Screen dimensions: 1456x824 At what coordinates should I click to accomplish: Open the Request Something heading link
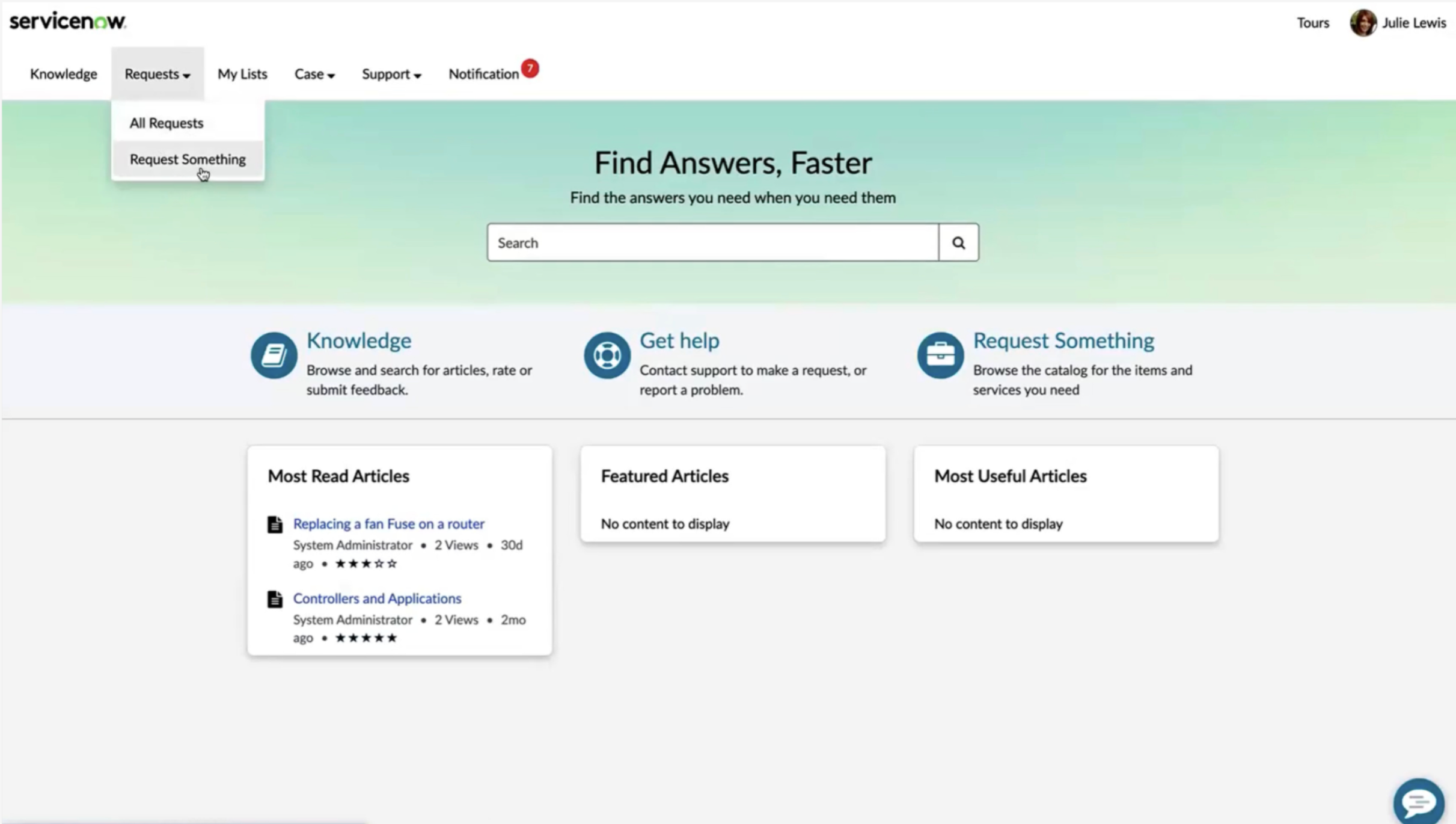click(1063, 340)
